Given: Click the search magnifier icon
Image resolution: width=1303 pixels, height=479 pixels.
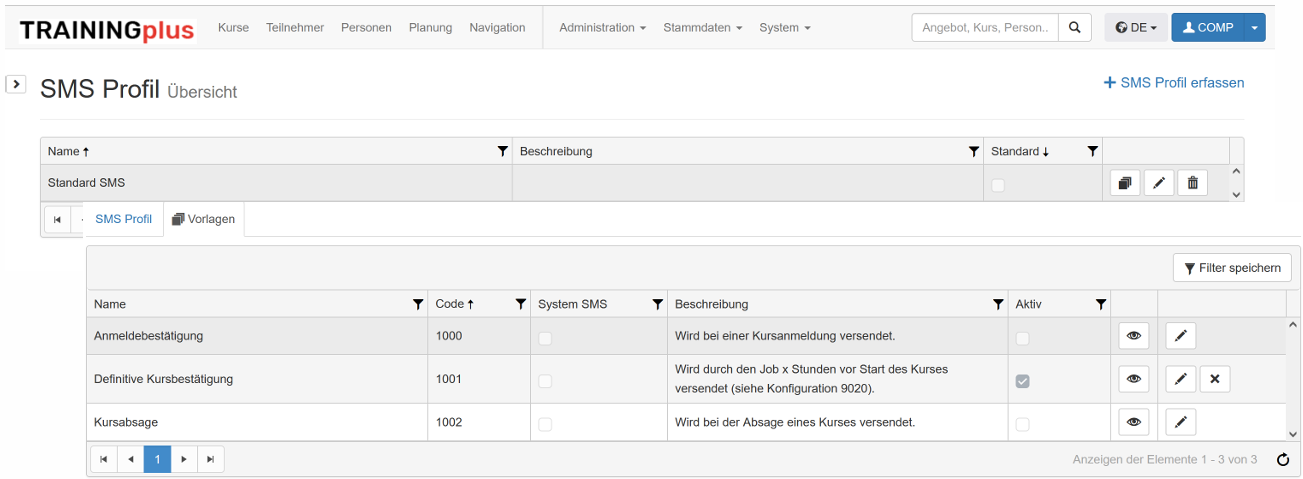Looking at the screenshot, I should (1074, 28).
